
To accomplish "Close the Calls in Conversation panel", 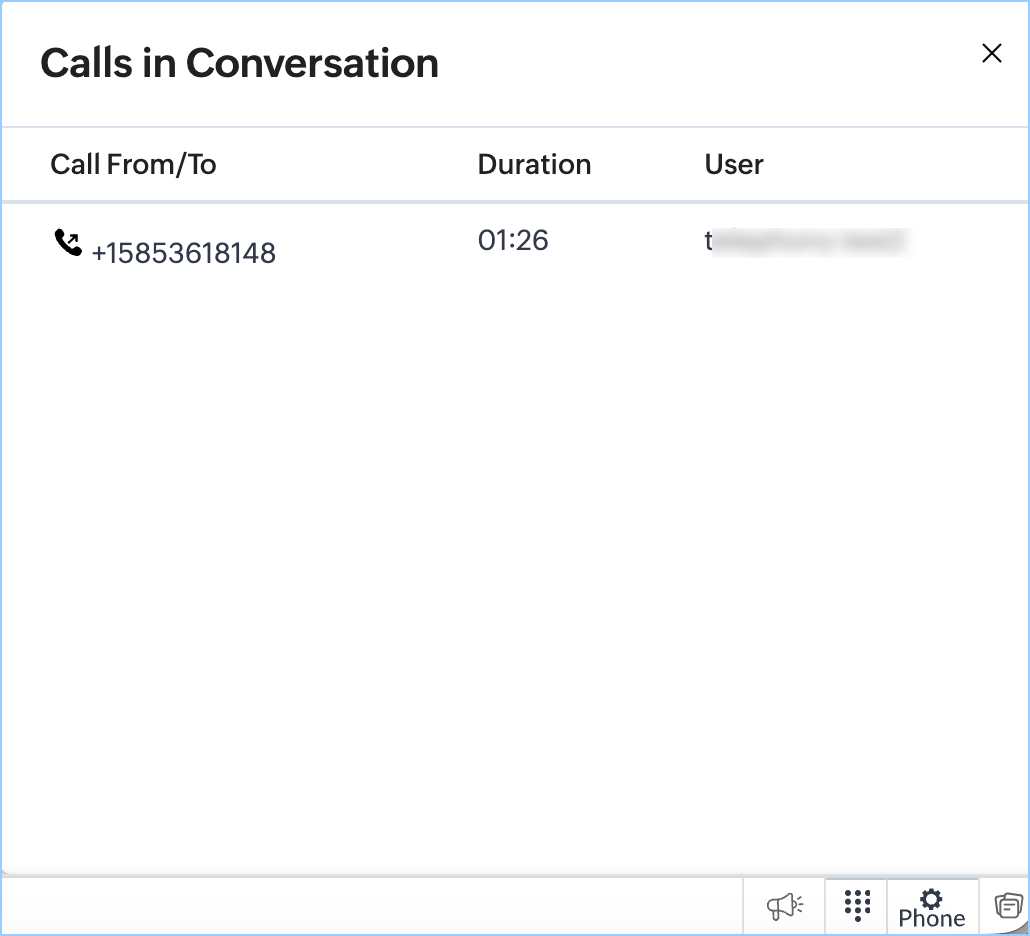I will [991, 54].
